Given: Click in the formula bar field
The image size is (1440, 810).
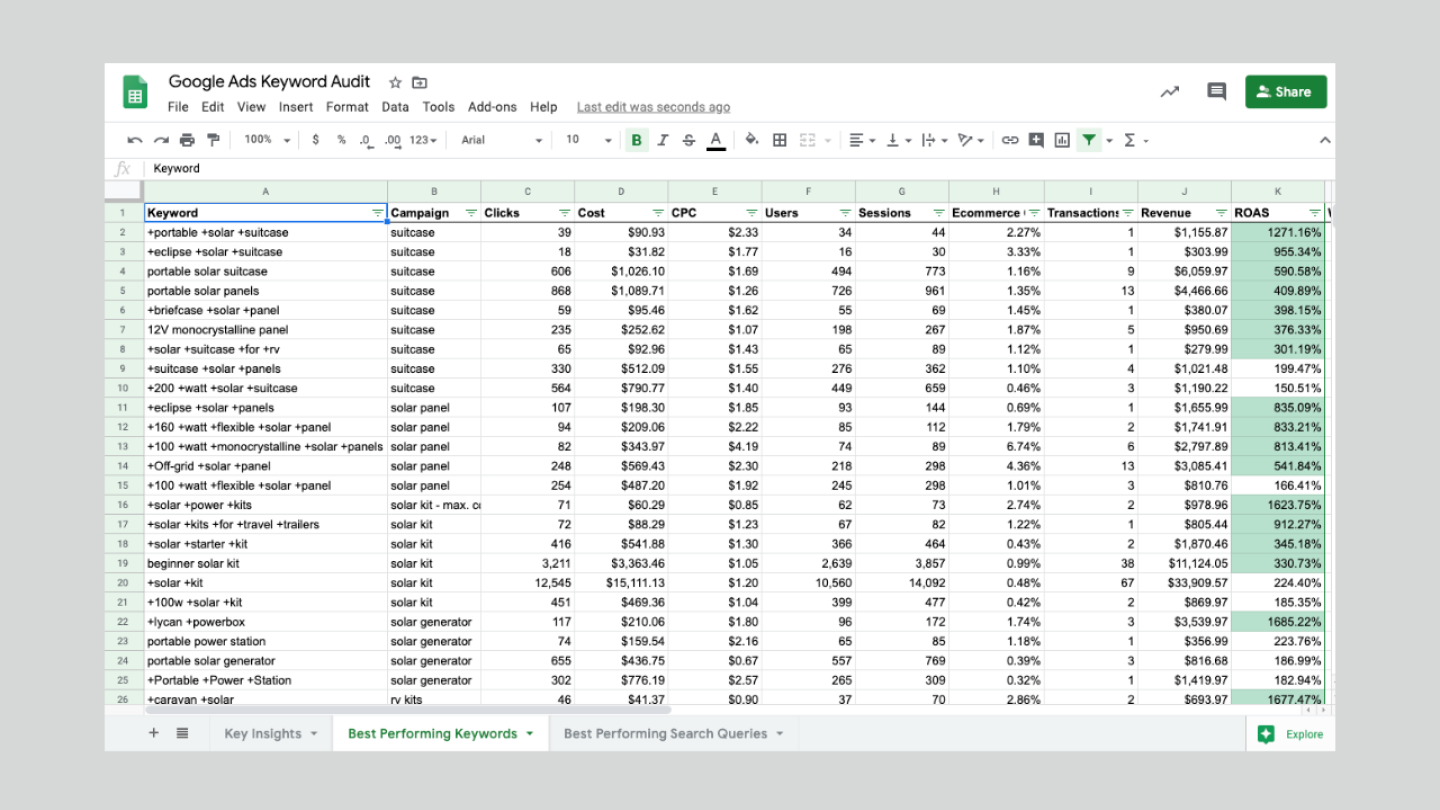Looking at the screenshot, I should click(x=740, y=168).
